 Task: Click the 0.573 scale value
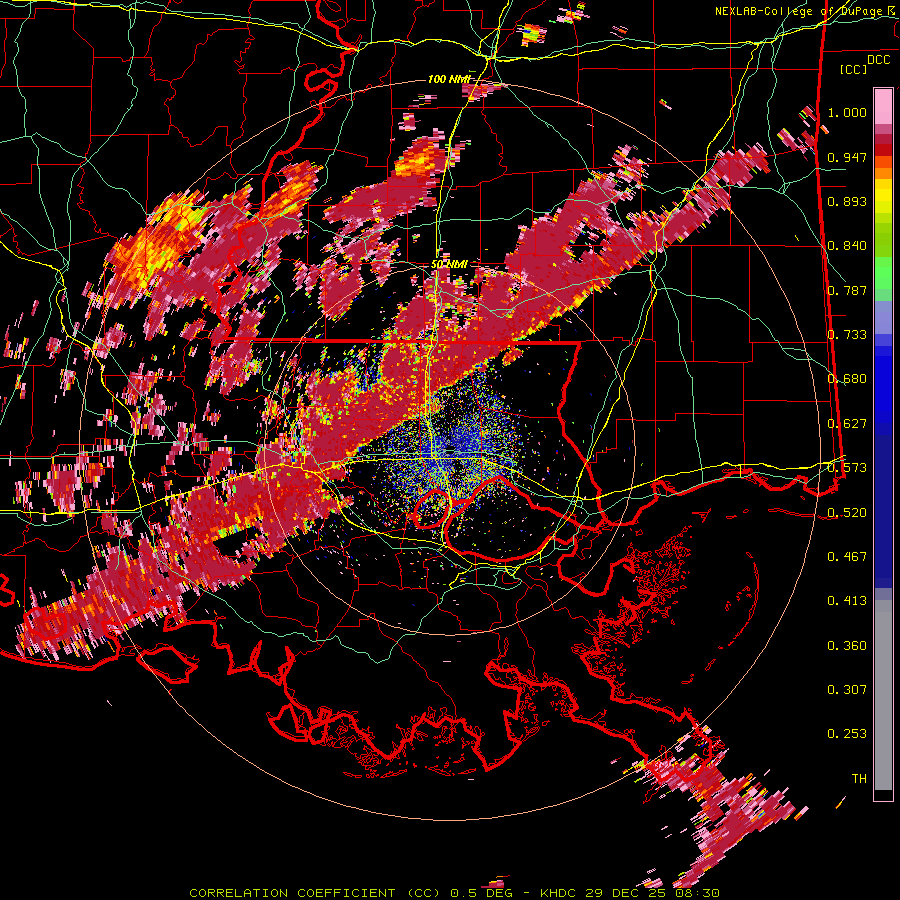coord(847,468)
